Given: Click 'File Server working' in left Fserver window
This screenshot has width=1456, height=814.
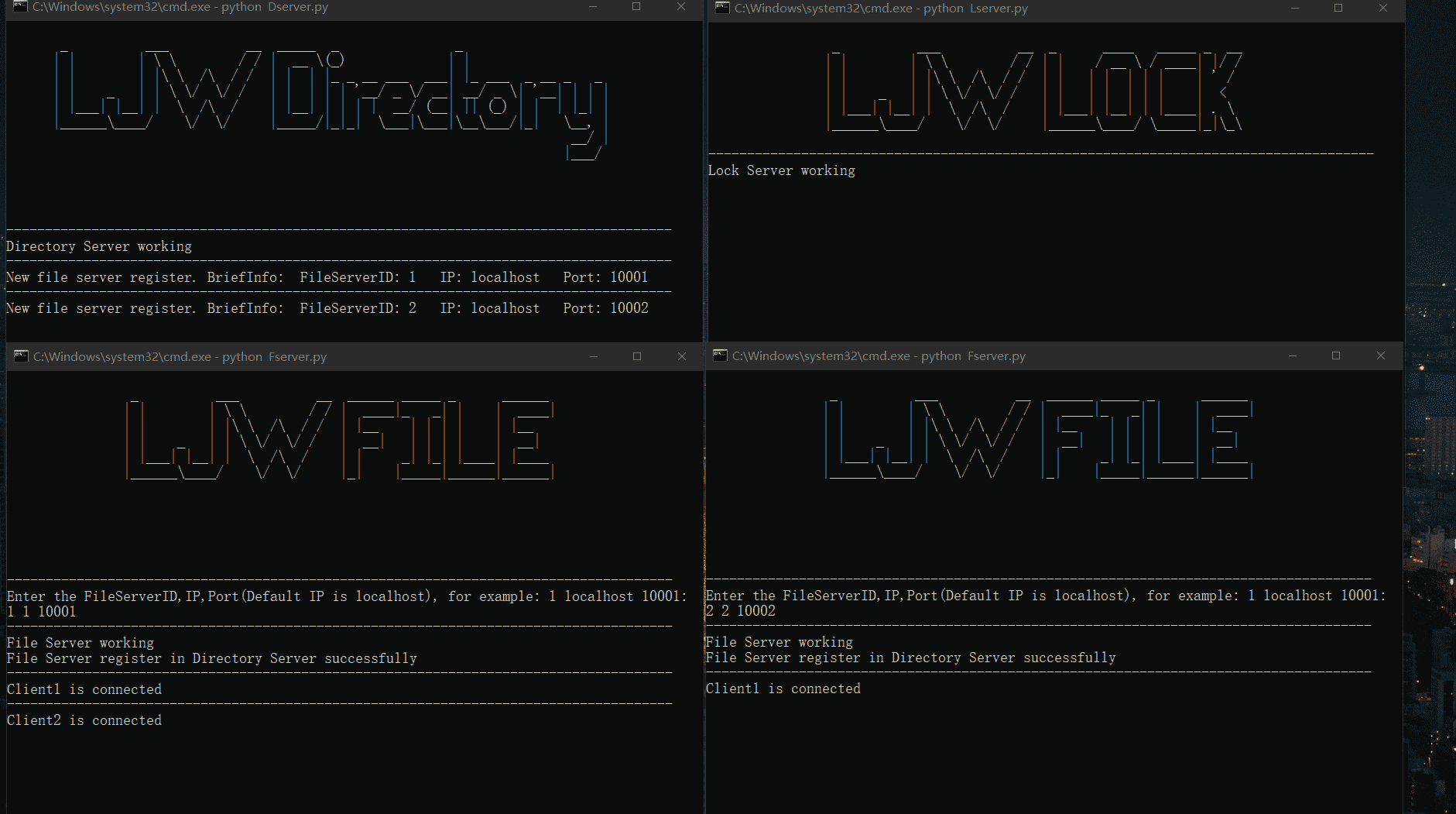Looking at the screenshot, I should (81, 643).
